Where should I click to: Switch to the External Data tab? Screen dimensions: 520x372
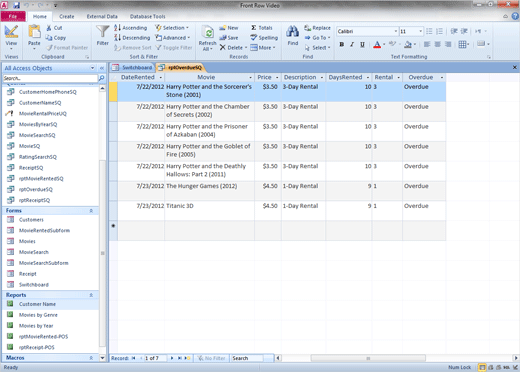(x=102, y=16)
